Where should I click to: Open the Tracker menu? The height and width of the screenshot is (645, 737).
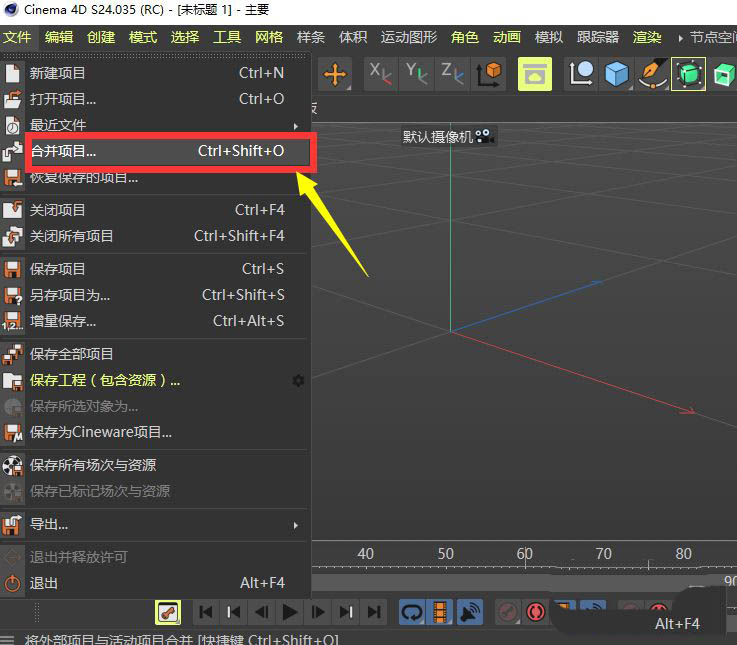tap(598, 37)
